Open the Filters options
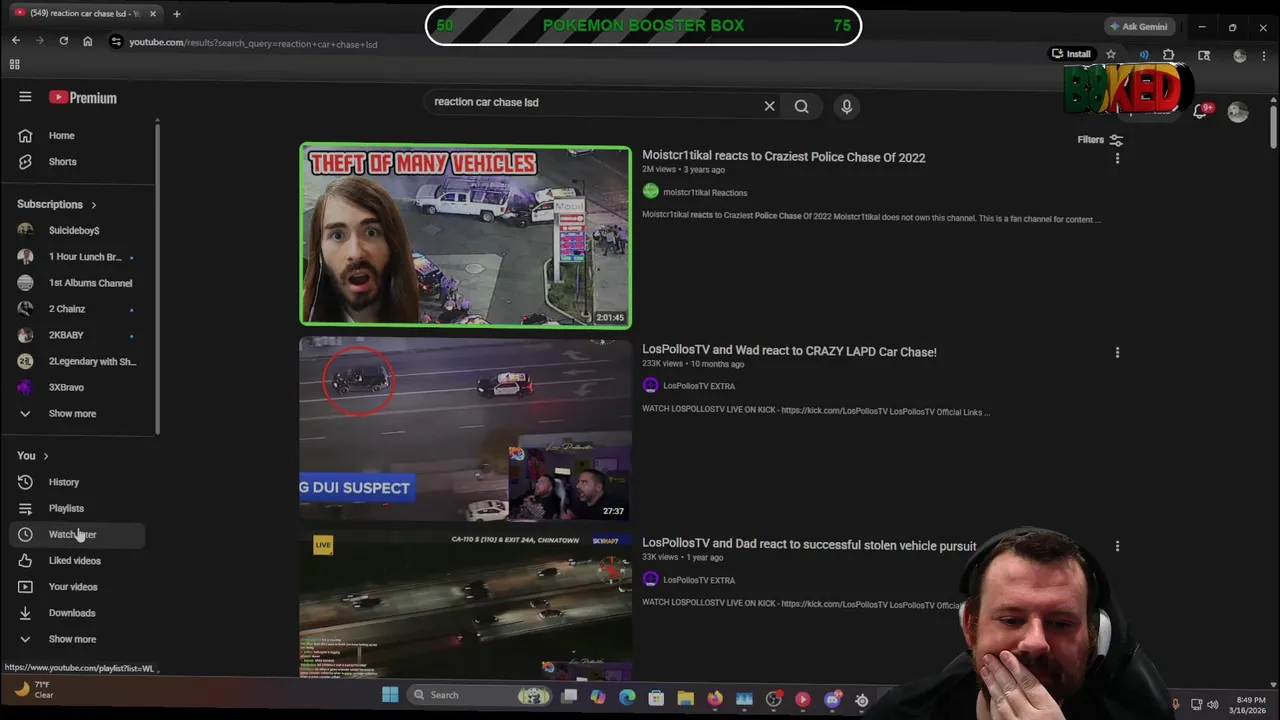The height and width of the screenshot is (720, 1280). click(1100, 140)
